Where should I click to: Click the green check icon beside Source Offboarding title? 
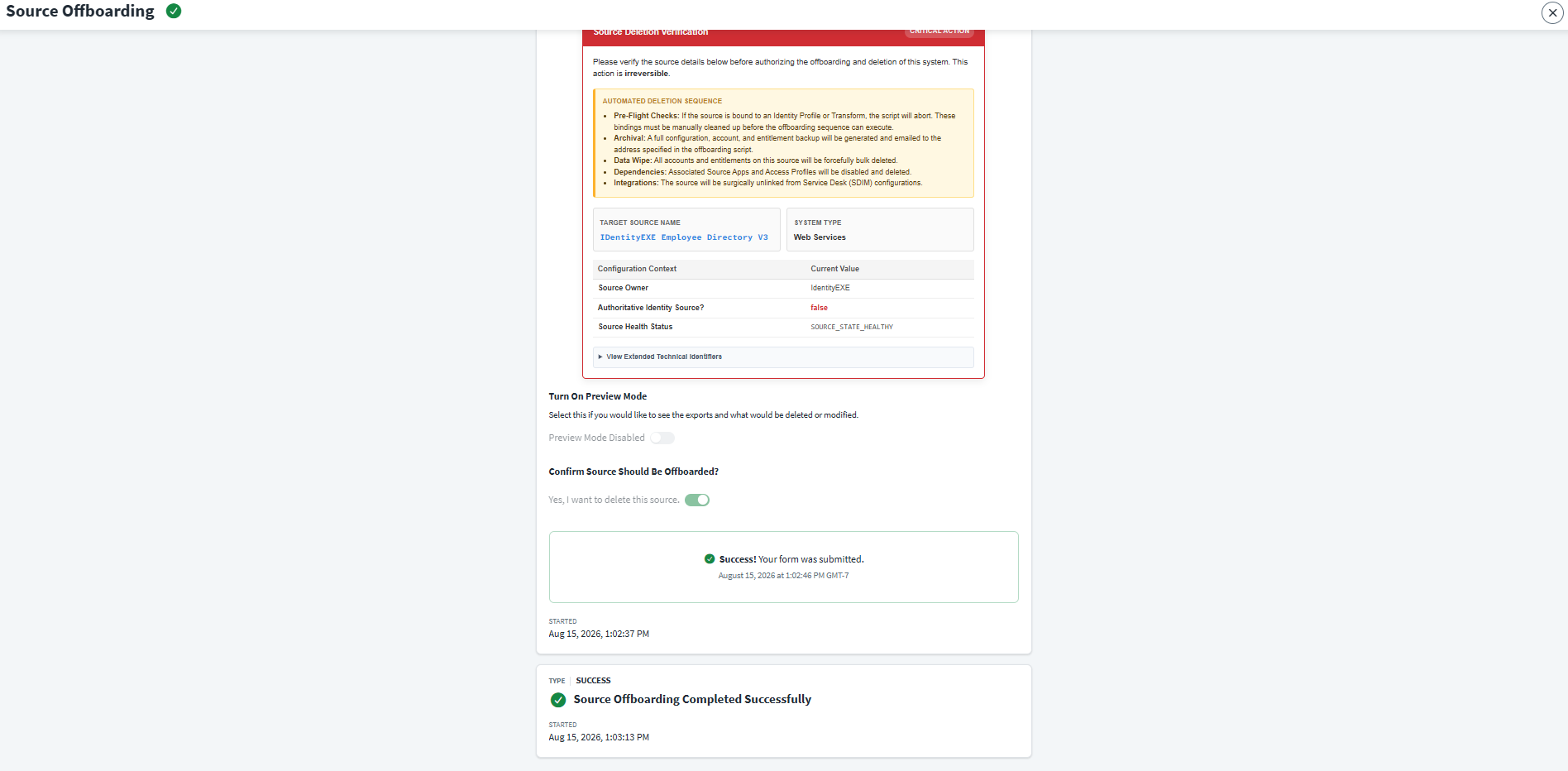(x=174, y=11)
